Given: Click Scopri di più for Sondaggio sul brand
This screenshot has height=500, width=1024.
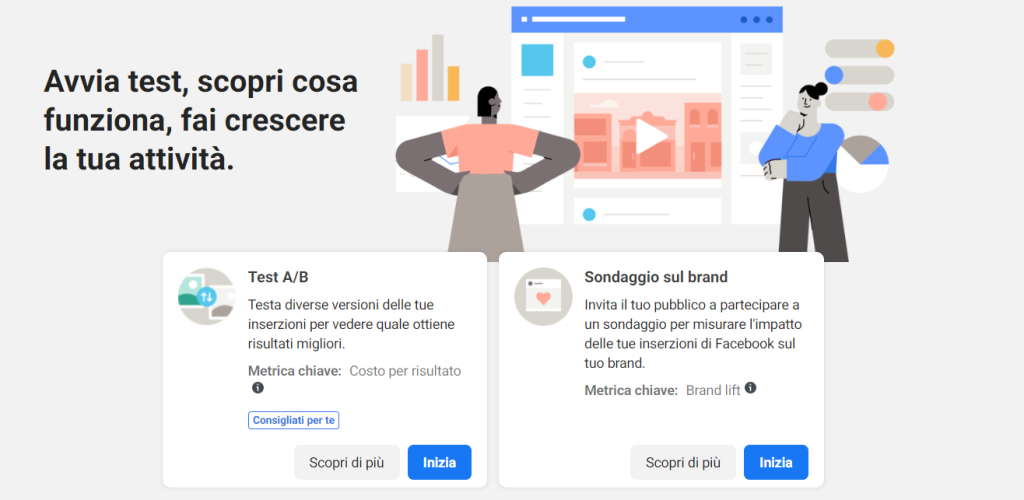Looking at the screenshot, I should click(x=683, y=463).
